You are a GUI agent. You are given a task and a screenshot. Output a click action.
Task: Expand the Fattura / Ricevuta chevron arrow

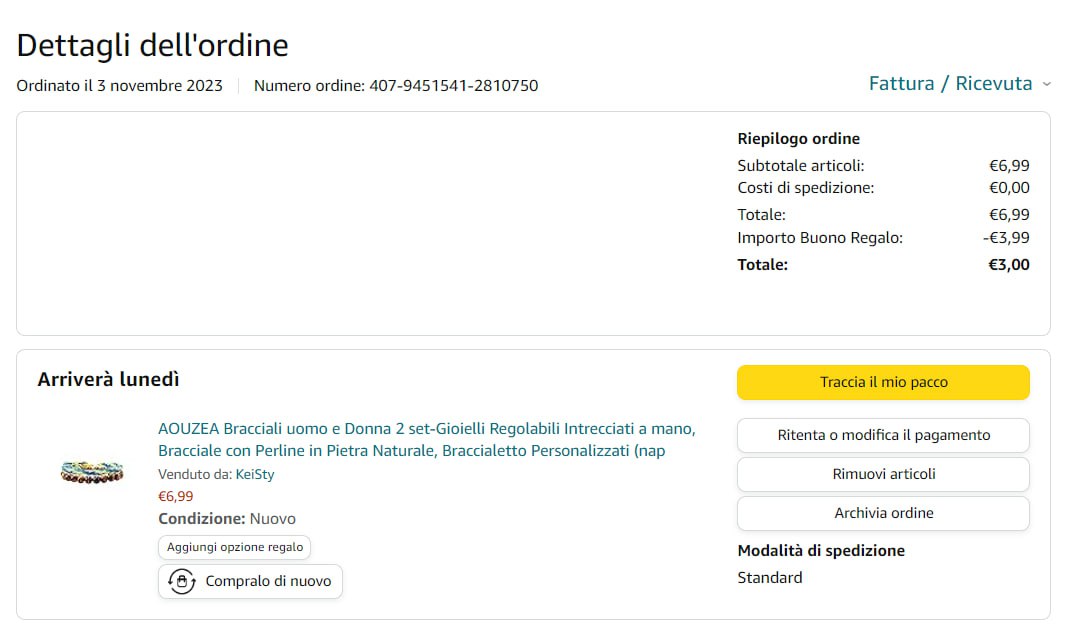click(1046, 85)
